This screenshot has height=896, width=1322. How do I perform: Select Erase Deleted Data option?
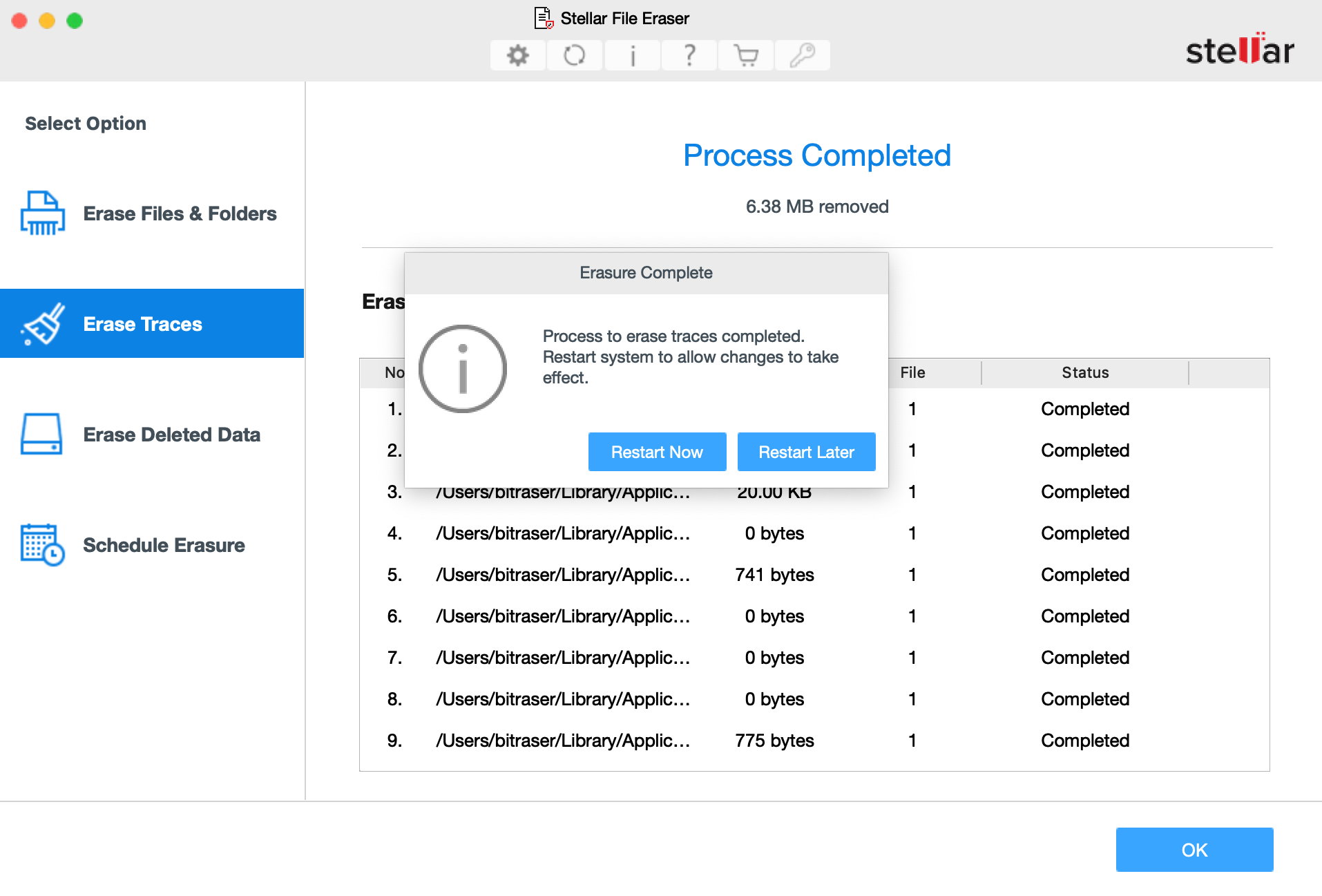pos(152,435)
